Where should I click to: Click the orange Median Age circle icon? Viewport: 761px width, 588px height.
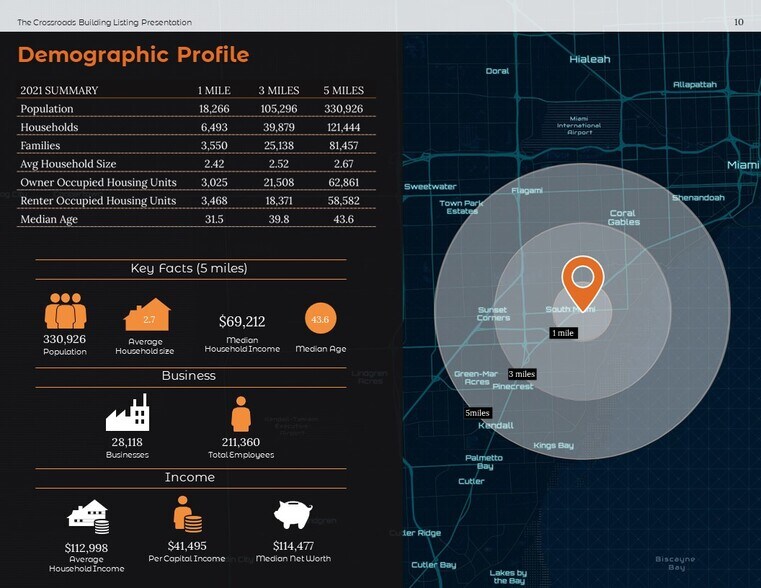pos(320,319)
